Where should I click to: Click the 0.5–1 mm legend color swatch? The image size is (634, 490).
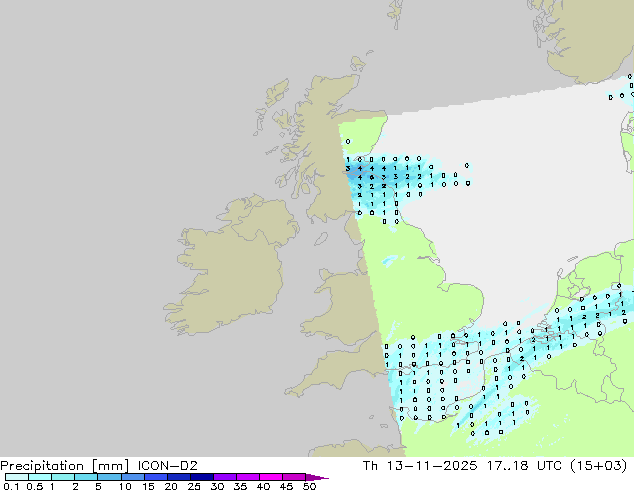tap(40, 477)
